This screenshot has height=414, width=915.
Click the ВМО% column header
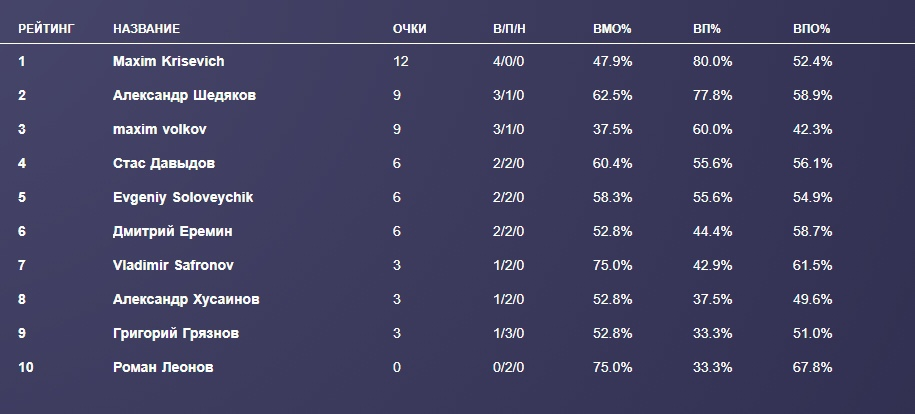point(612,29)
